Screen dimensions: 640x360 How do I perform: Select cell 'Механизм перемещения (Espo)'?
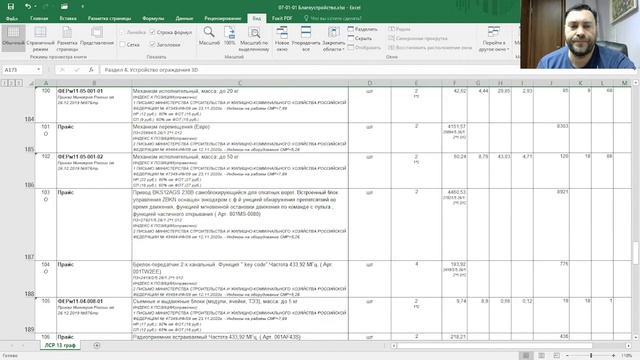[x=240, y=138]
